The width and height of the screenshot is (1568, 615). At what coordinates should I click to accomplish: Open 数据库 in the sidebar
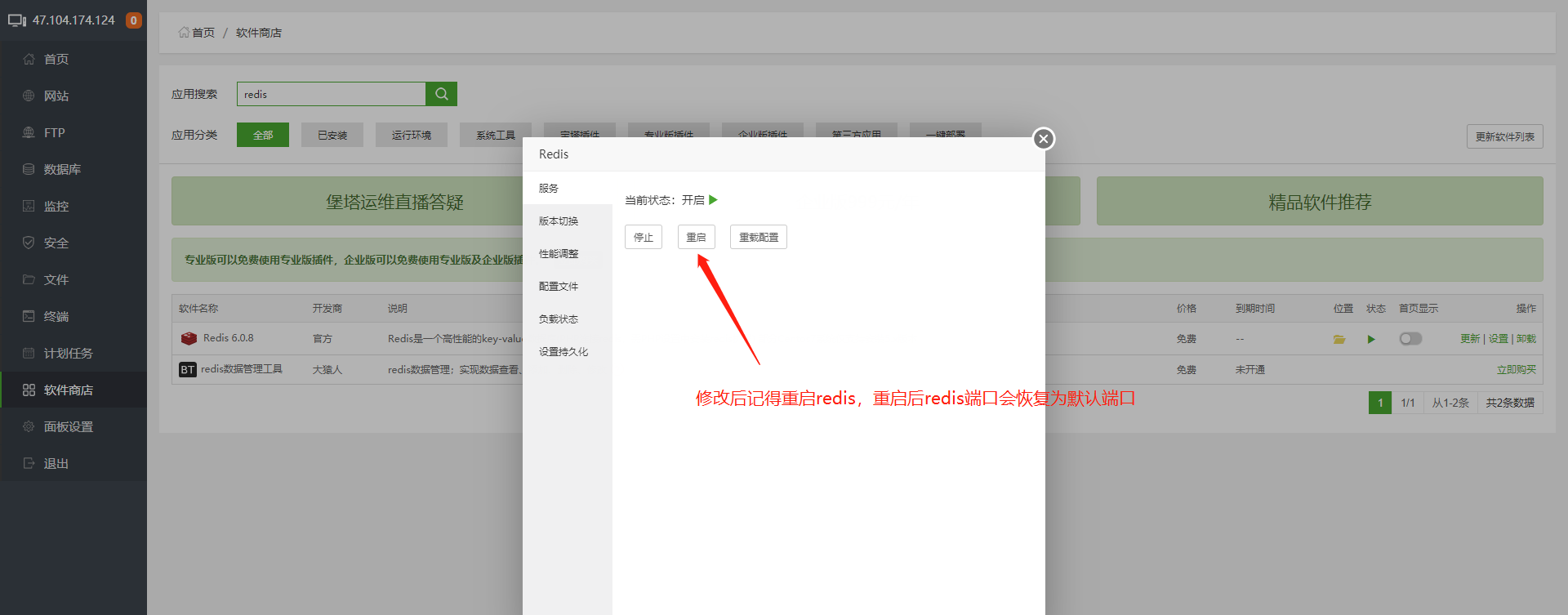(62, 169)
